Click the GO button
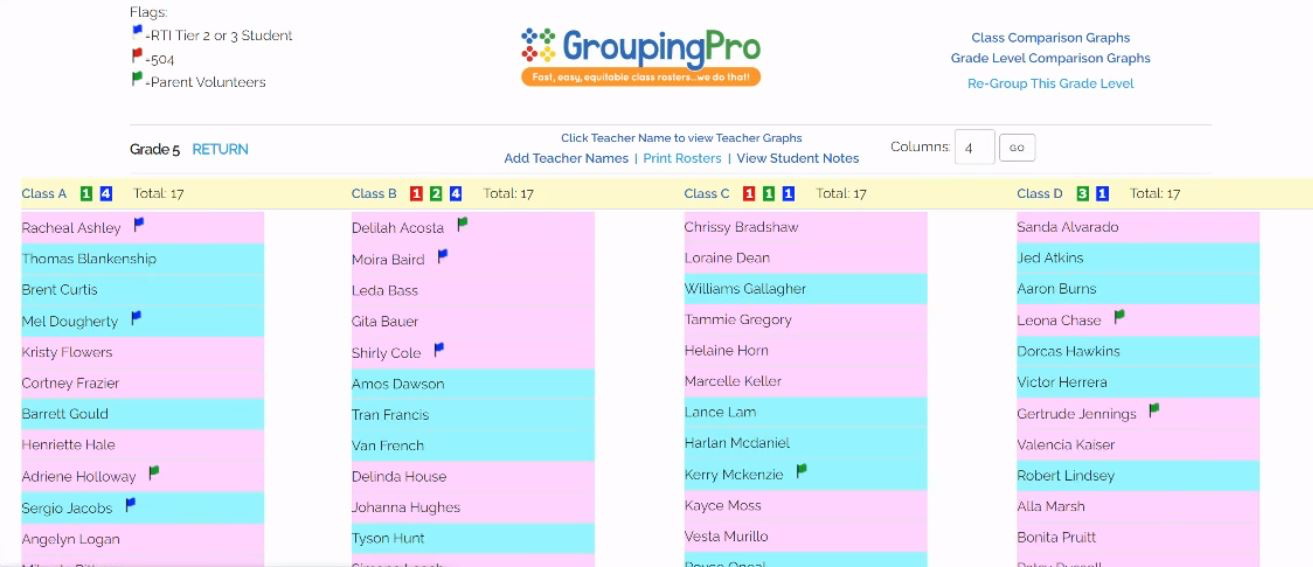Screen dimensions: 1313x567 (x=1017, y=148)
